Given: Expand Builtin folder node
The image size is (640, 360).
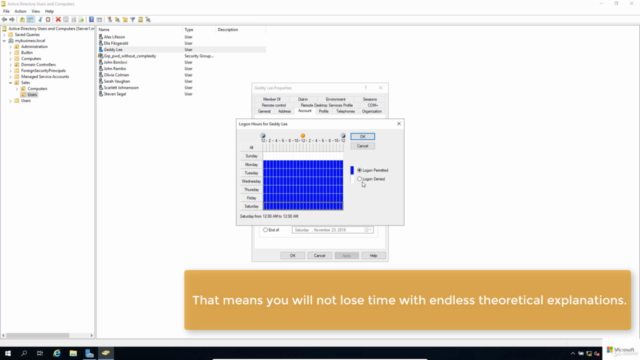Looking at the screenshot, I should pyautogui.click(x=11, y=53).
